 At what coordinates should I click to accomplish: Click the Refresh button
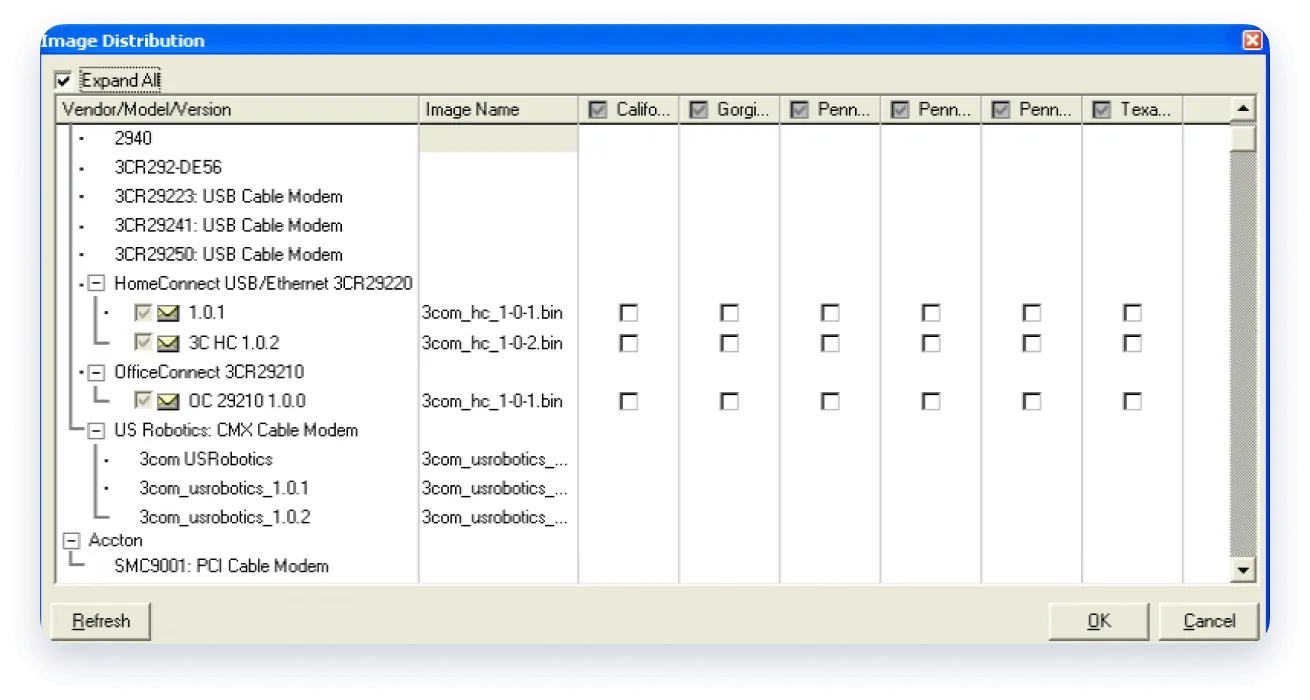pos(101,621)
